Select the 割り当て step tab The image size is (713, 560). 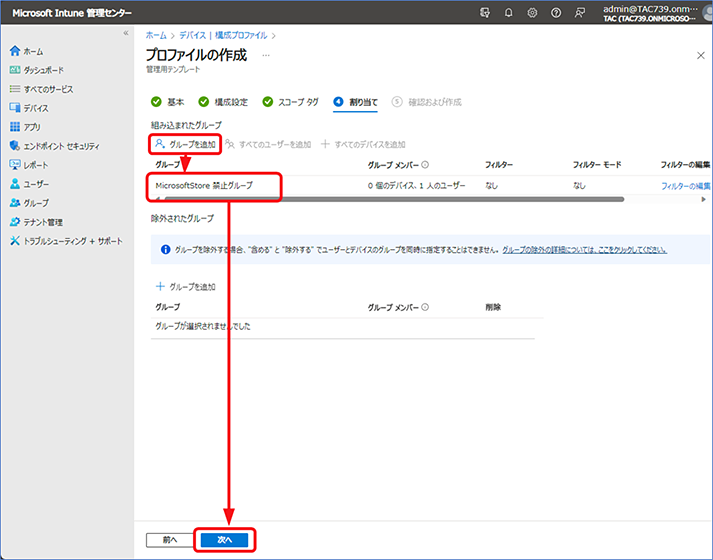click(x=356, y=102)
